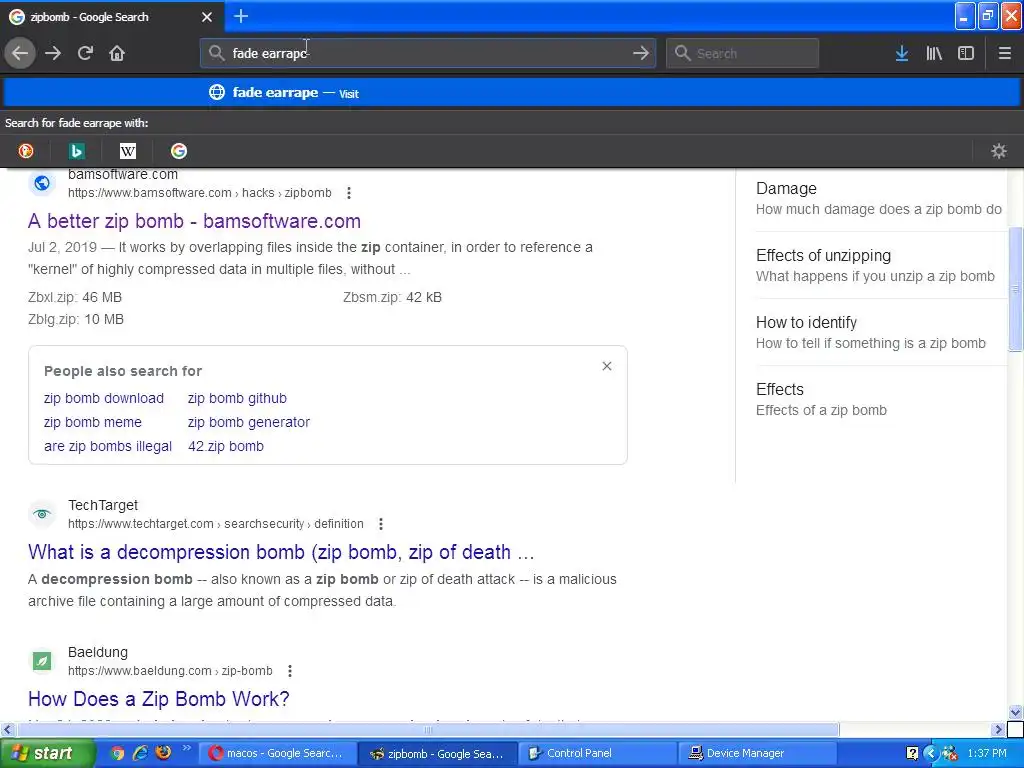Open the Library bookmarks and history menu
Screen dimensions: 1024x768
click(x=934, y=54)
